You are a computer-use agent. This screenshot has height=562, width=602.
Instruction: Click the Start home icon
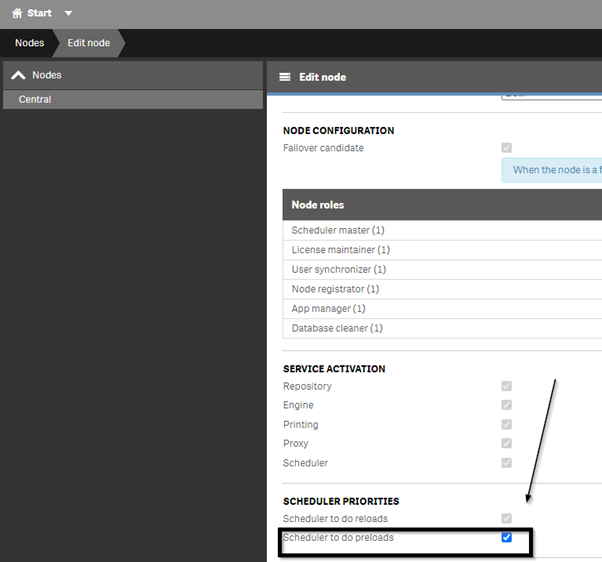17,13
